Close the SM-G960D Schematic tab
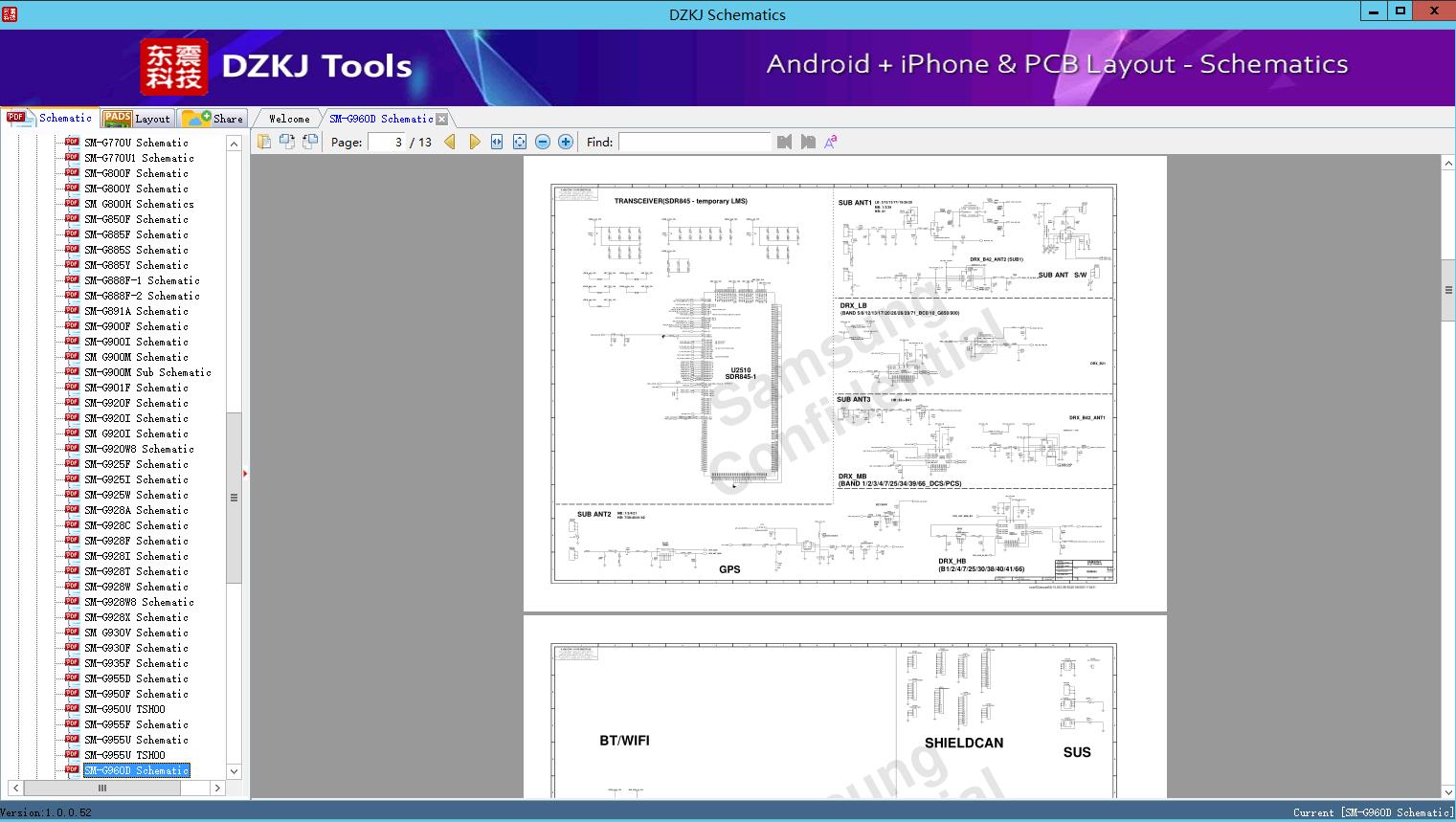The image size is (1456, 822). coord(442,119)
